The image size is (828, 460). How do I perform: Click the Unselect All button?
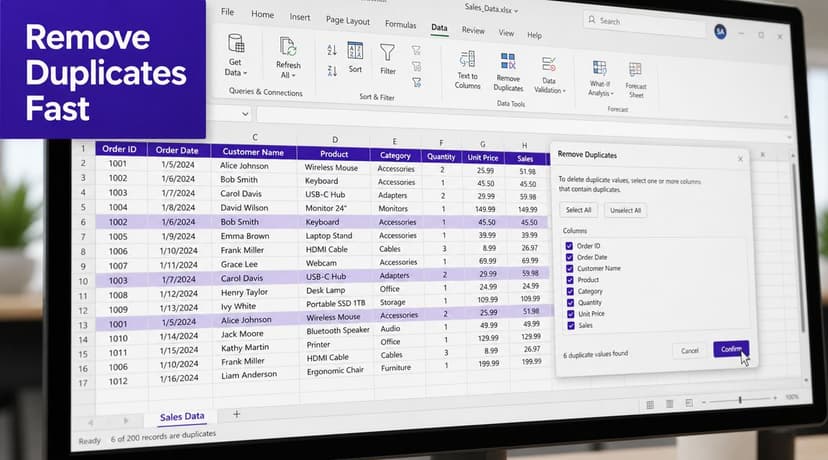tap(625, 210)
